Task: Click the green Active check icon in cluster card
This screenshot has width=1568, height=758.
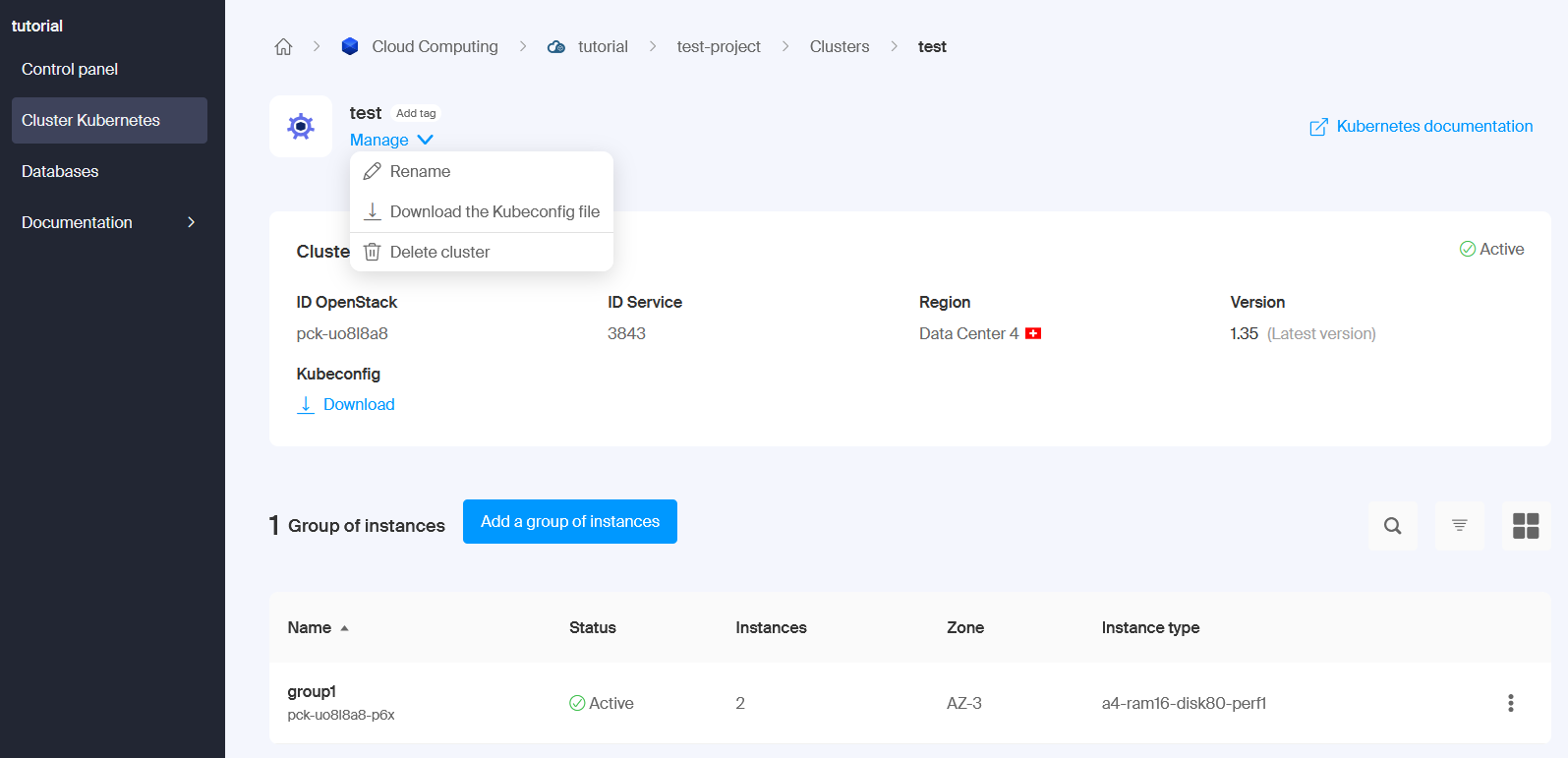Action: 1468,249
